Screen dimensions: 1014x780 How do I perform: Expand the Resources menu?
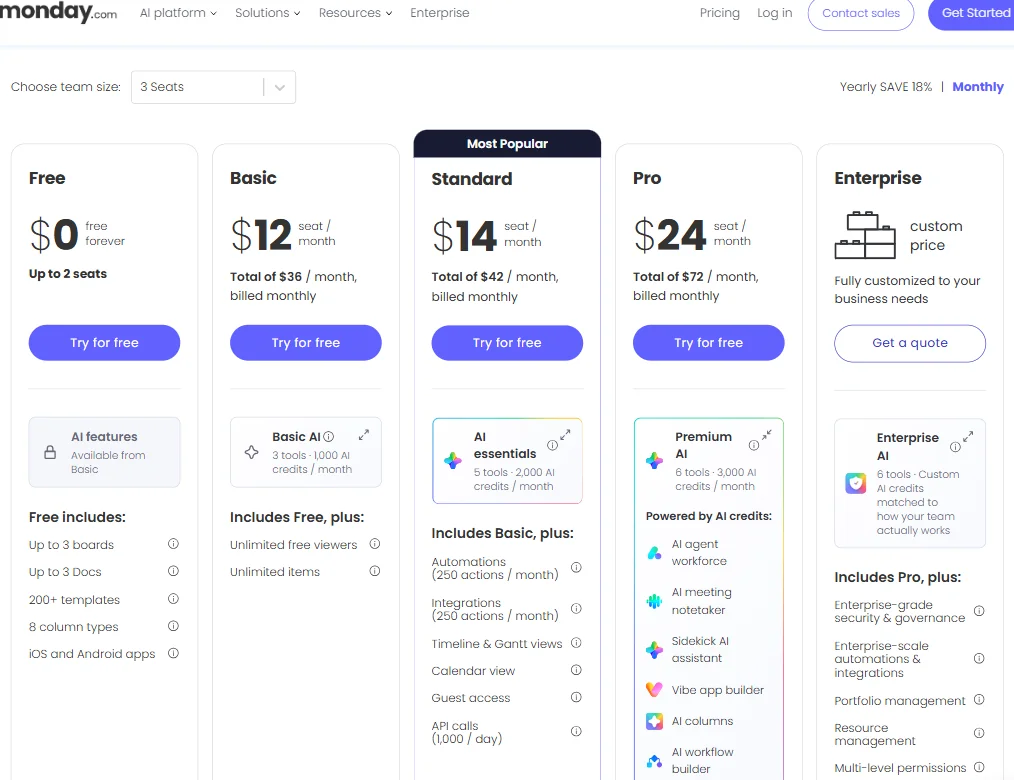[x=355, y=13]
